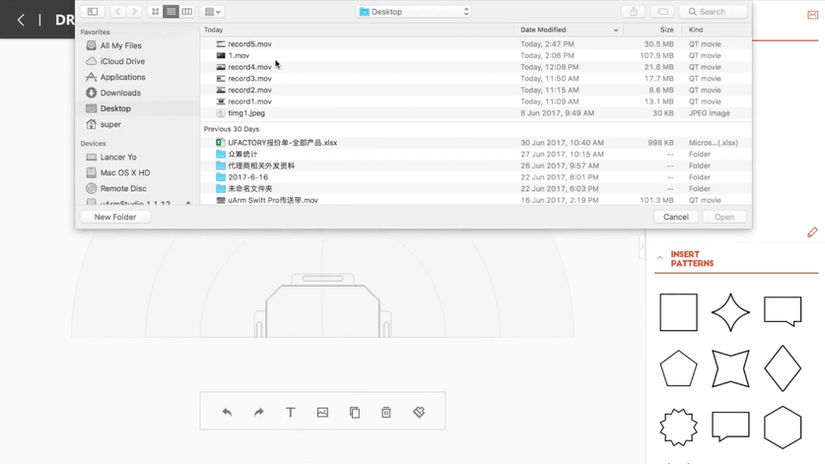Open the mail icon in the top right
825x464 pixels.
pos(813,15)
